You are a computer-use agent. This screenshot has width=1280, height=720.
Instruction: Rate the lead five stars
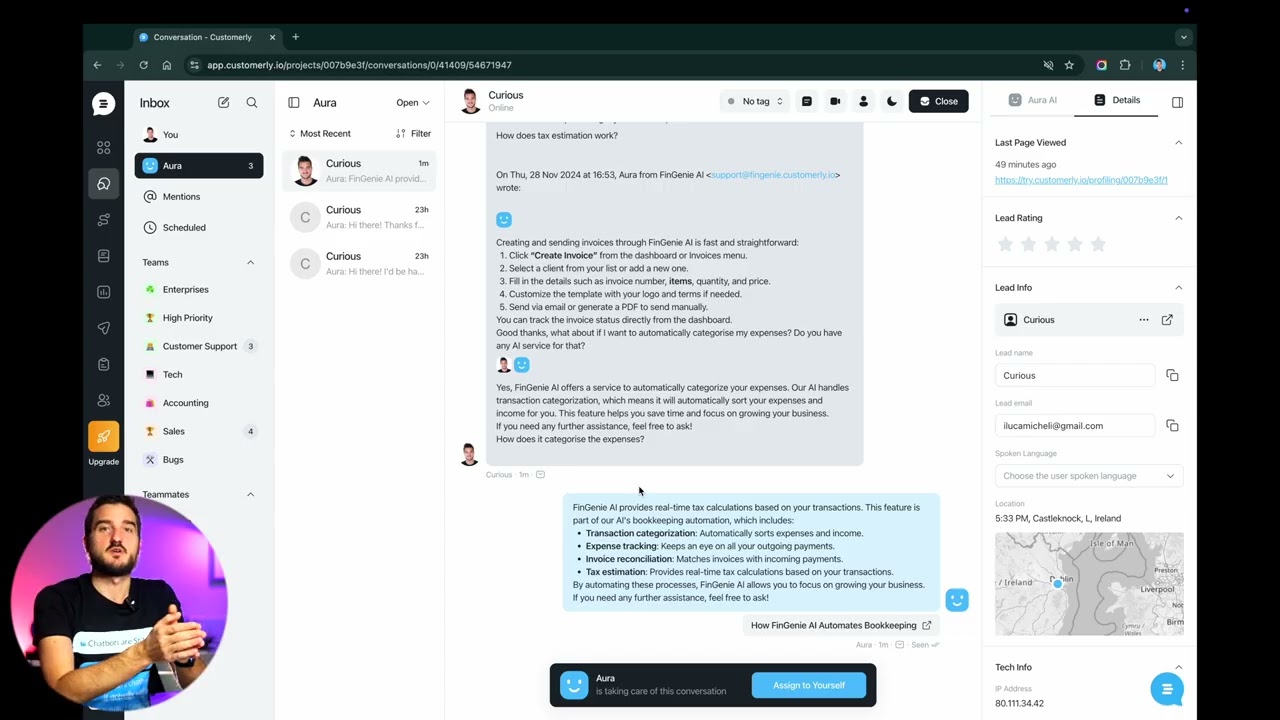click(x=1098, y=244)
